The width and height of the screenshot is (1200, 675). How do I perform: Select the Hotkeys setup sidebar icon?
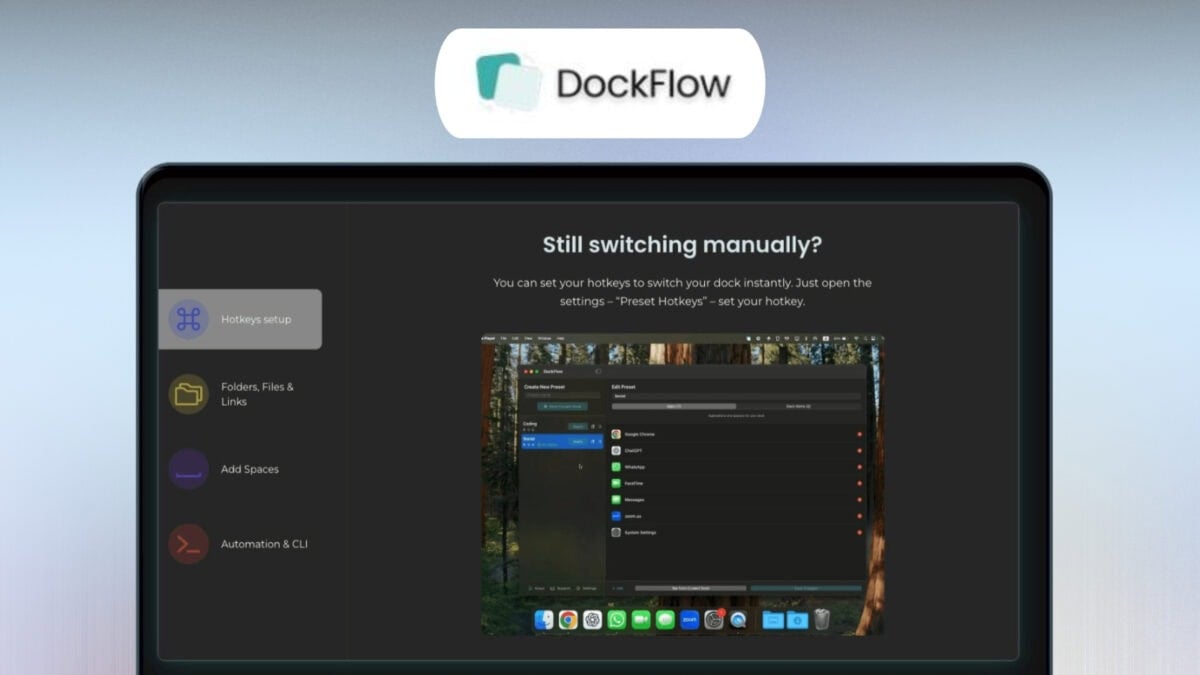point(191,319)
